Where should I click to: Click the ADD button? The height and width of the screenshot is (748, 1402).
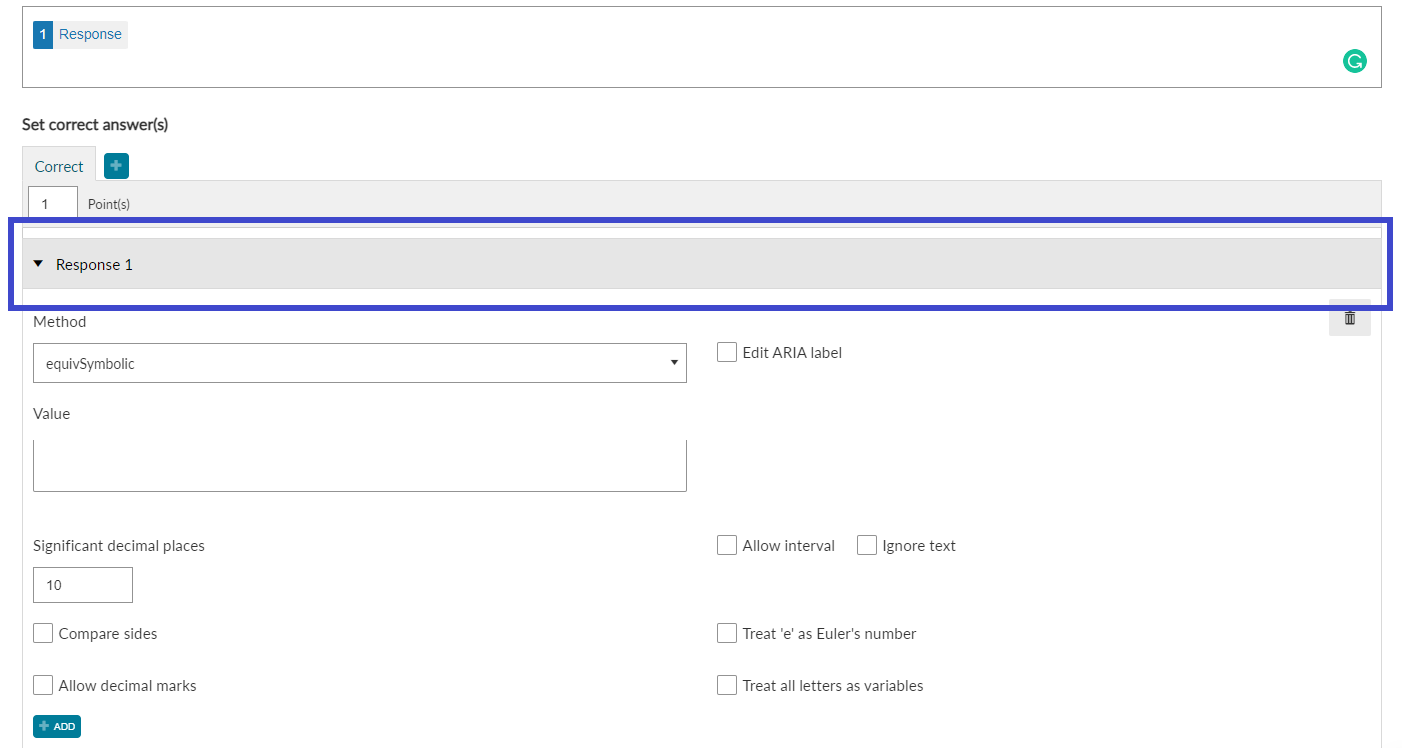[x=57, y=726]
